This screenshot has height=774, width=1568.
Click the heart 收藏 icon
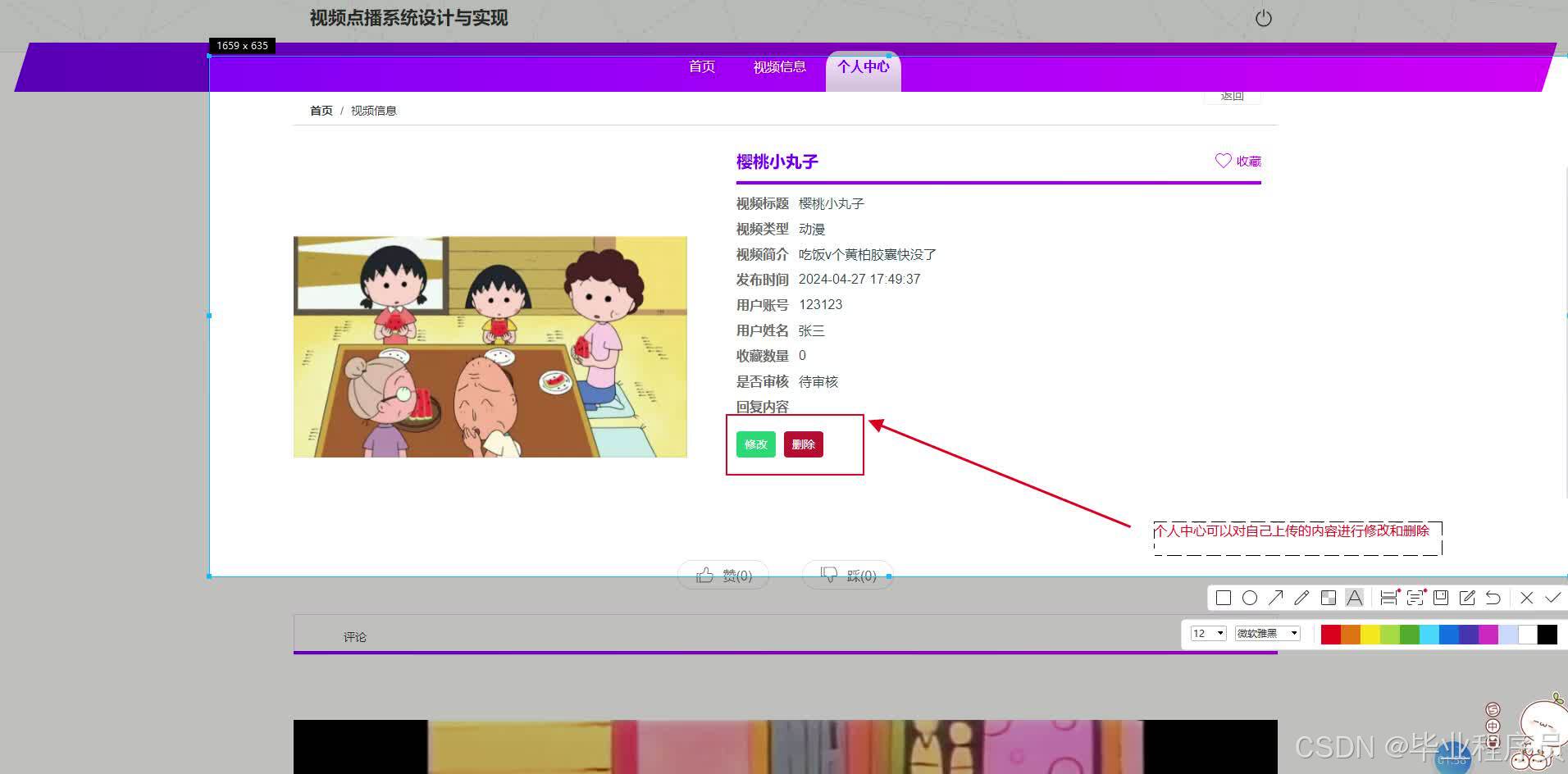(1223, 161)
